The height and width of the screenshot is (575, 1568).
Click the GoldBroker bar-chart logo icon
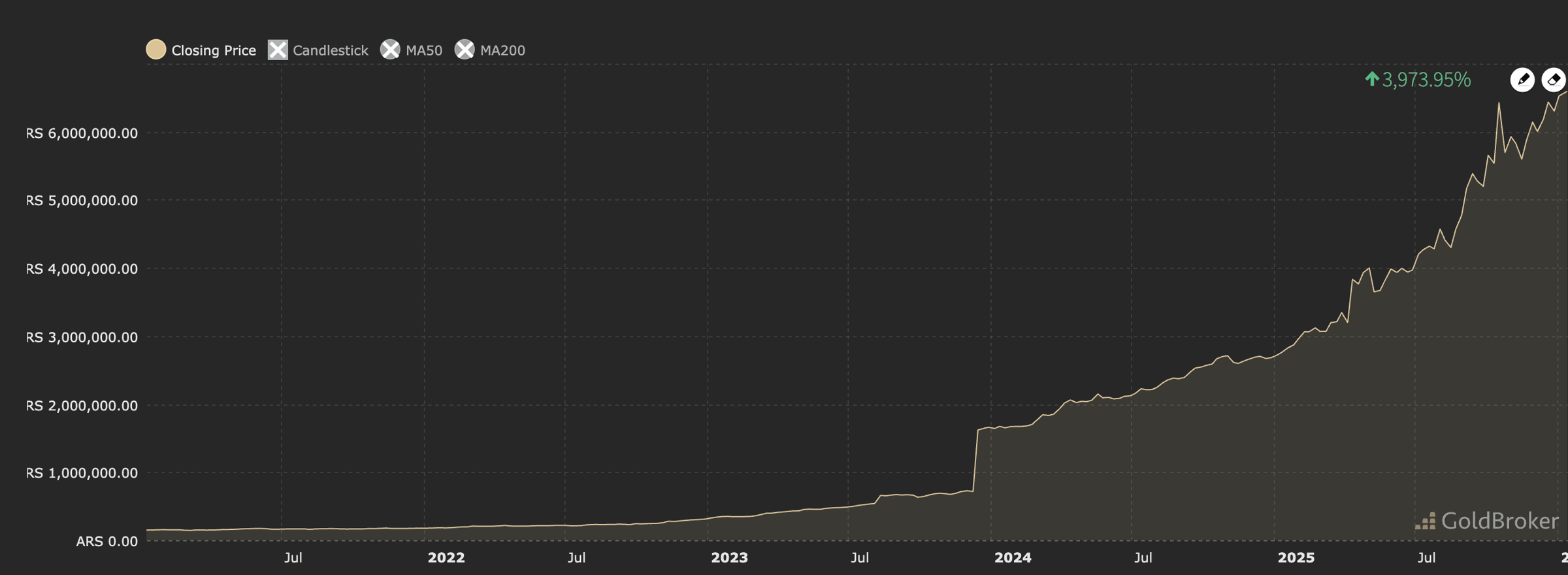[1426, 521]
